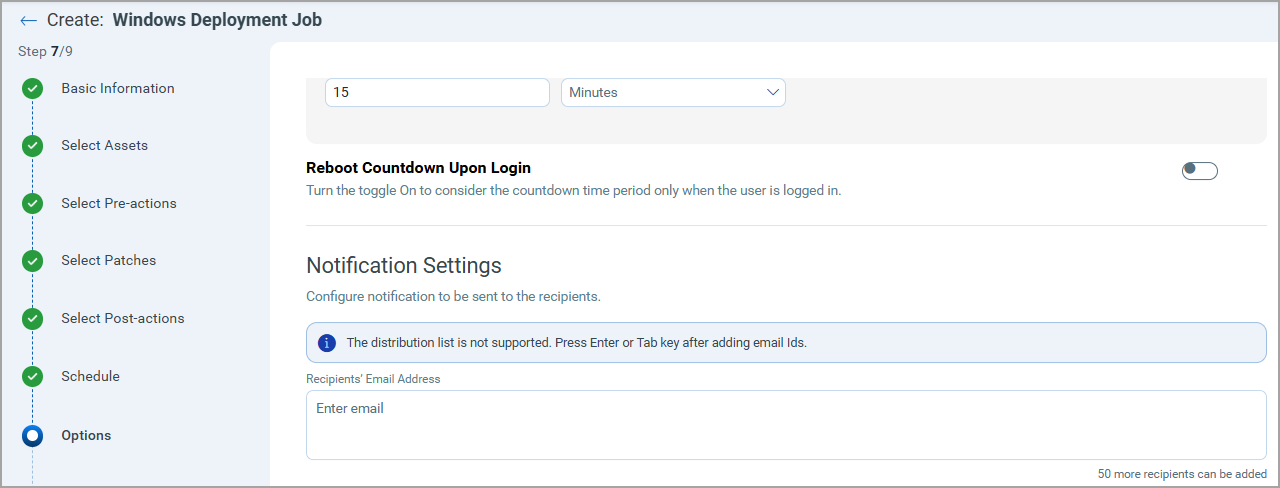
Task: Return to the Schedule step
Action: (90, 377)
